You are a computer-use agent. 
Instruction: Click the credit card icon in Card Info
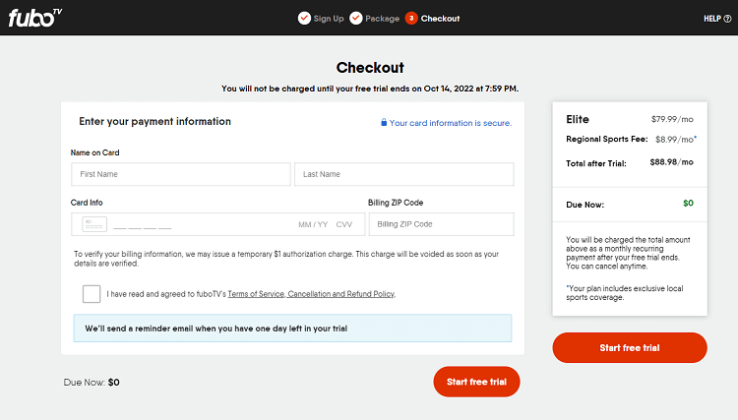94,224
